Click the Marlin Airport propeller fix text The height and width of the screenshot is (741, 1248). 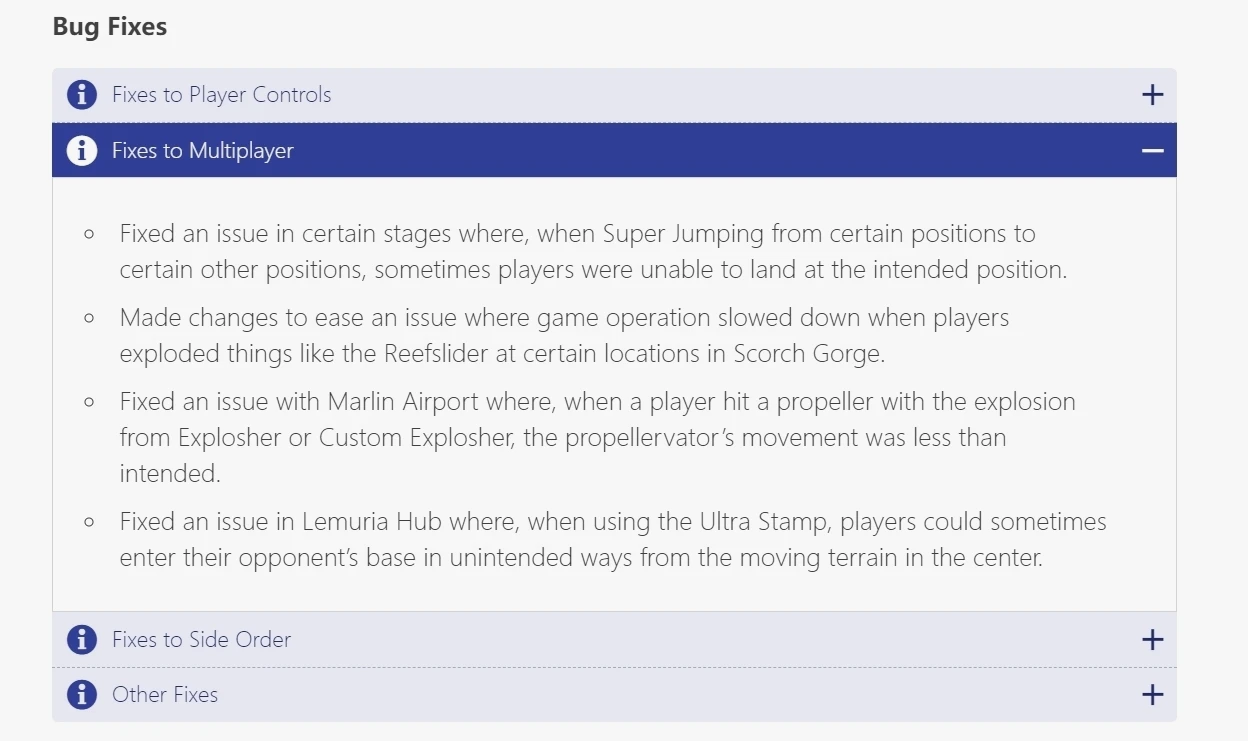click(596, 437)
